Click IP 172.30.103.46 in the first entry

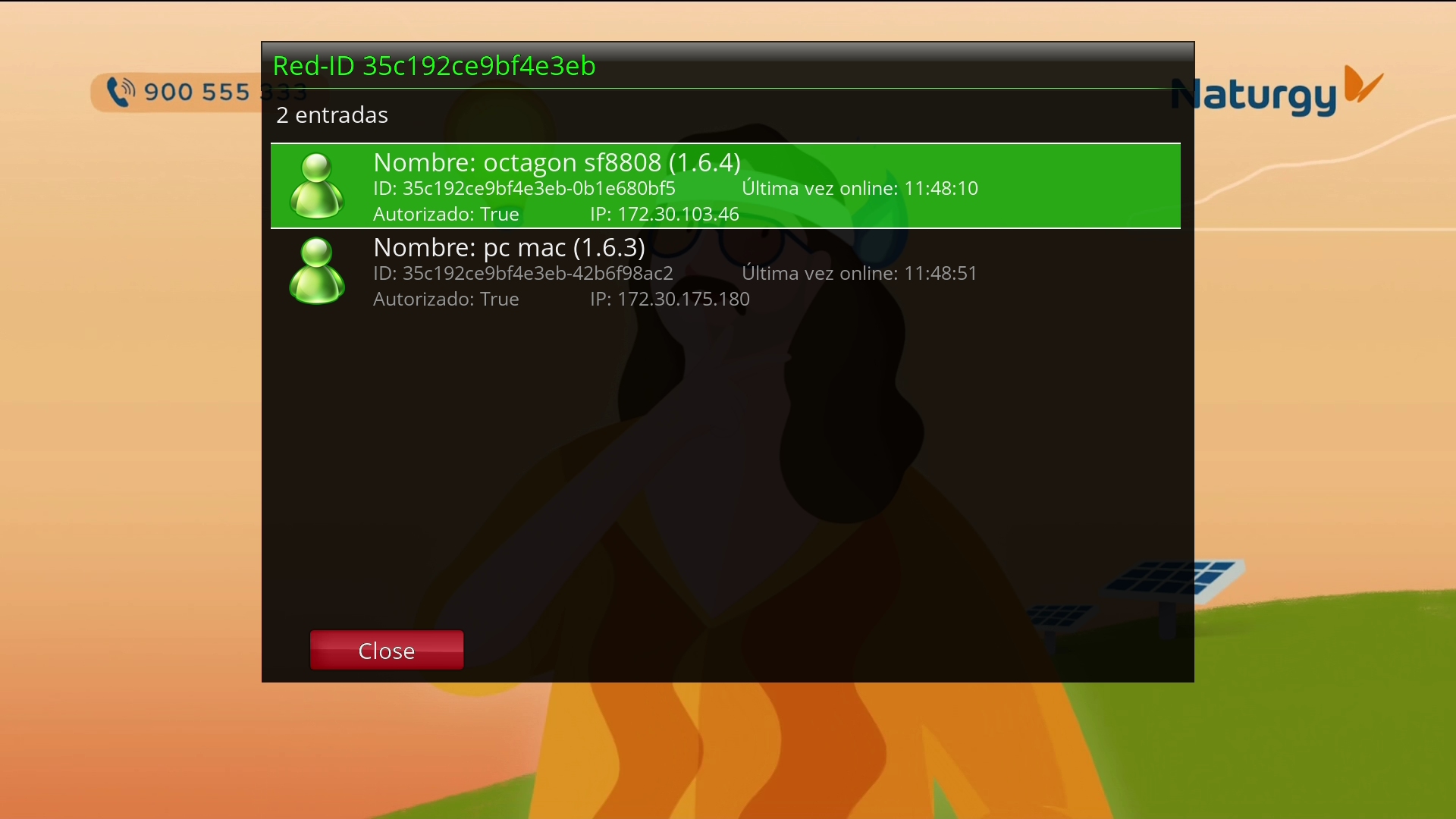pyautogui.click(x=664, y=214)
